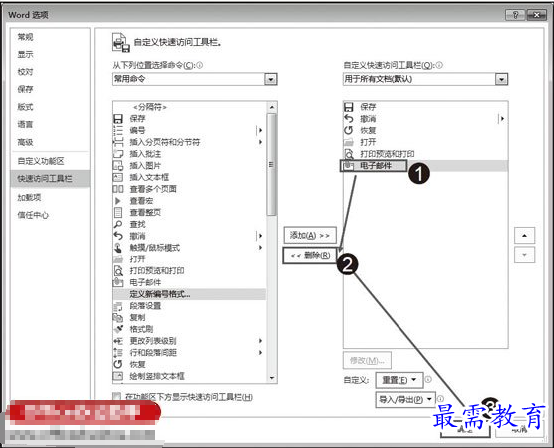Click the 插入分页符和分节符 icon
The height and width of the screenshot is (448, 554).
118,142
